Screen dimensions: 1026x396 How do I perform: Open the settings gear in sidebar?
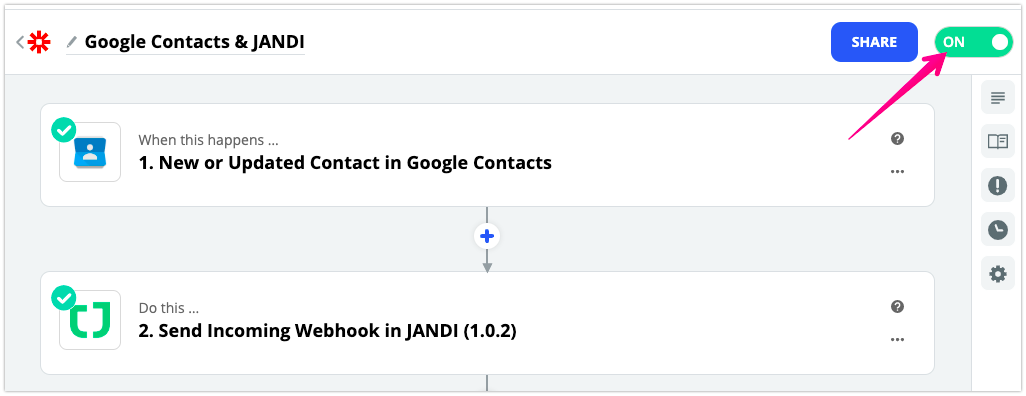point(997,274)
